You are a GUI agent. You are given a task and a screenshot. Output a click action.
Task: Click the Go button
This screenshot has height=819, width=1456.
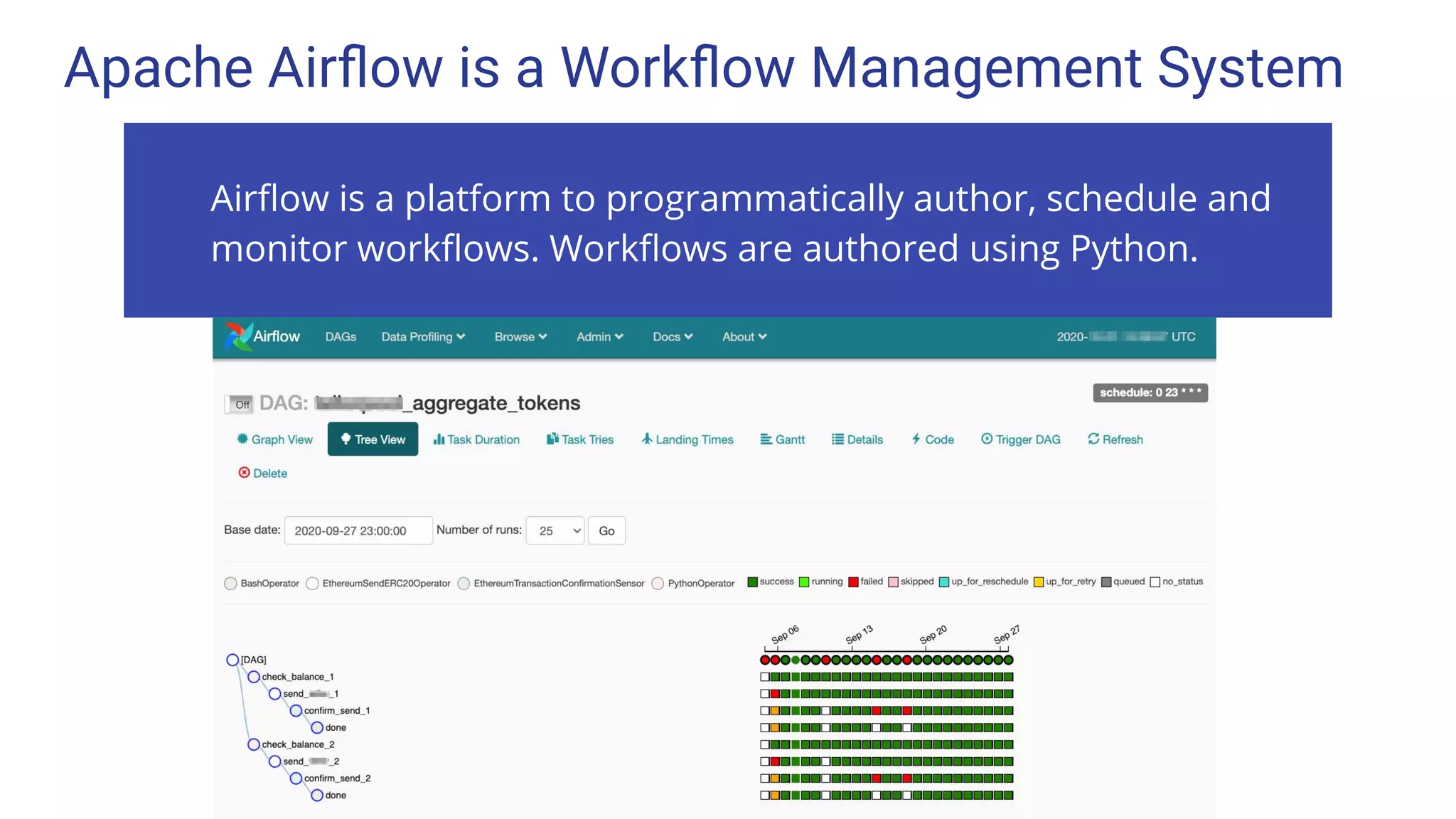606,530
